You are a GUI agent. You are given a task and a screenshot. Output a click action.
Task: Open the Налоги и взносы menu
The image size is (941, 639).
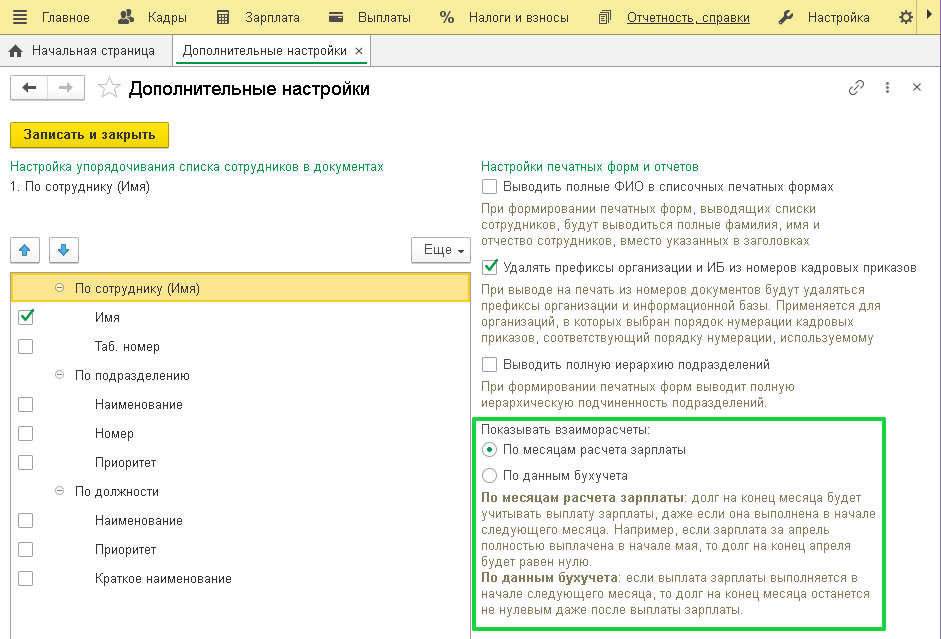(519, 17)
